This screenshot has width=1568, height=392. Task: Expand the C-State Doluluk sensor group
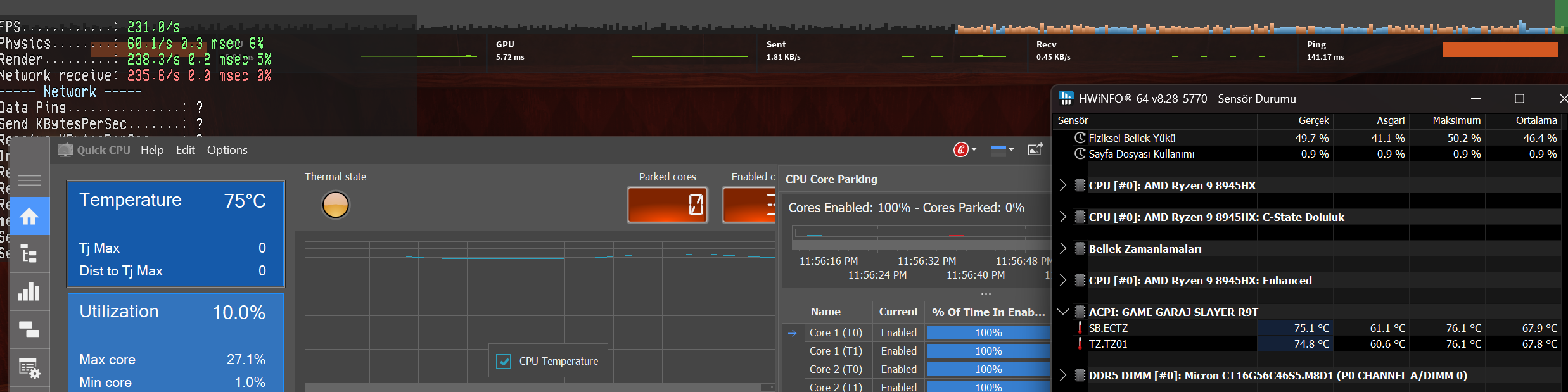point(1063,217)
